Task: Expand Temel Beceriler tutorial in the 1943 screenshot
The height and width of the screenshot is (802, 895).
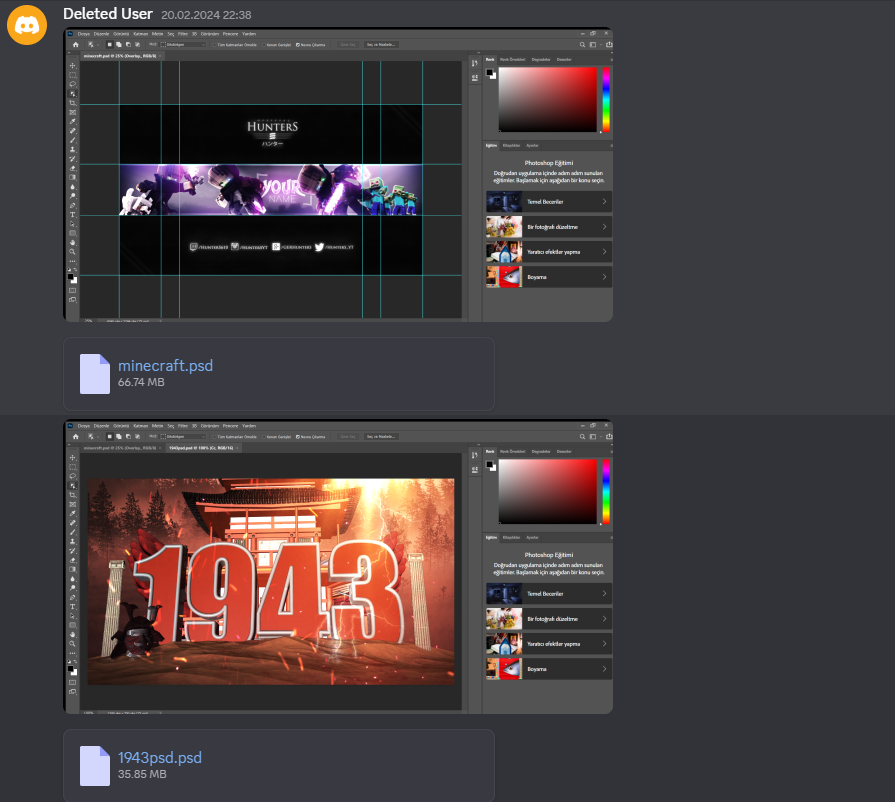Action: (x=549, y=594)
